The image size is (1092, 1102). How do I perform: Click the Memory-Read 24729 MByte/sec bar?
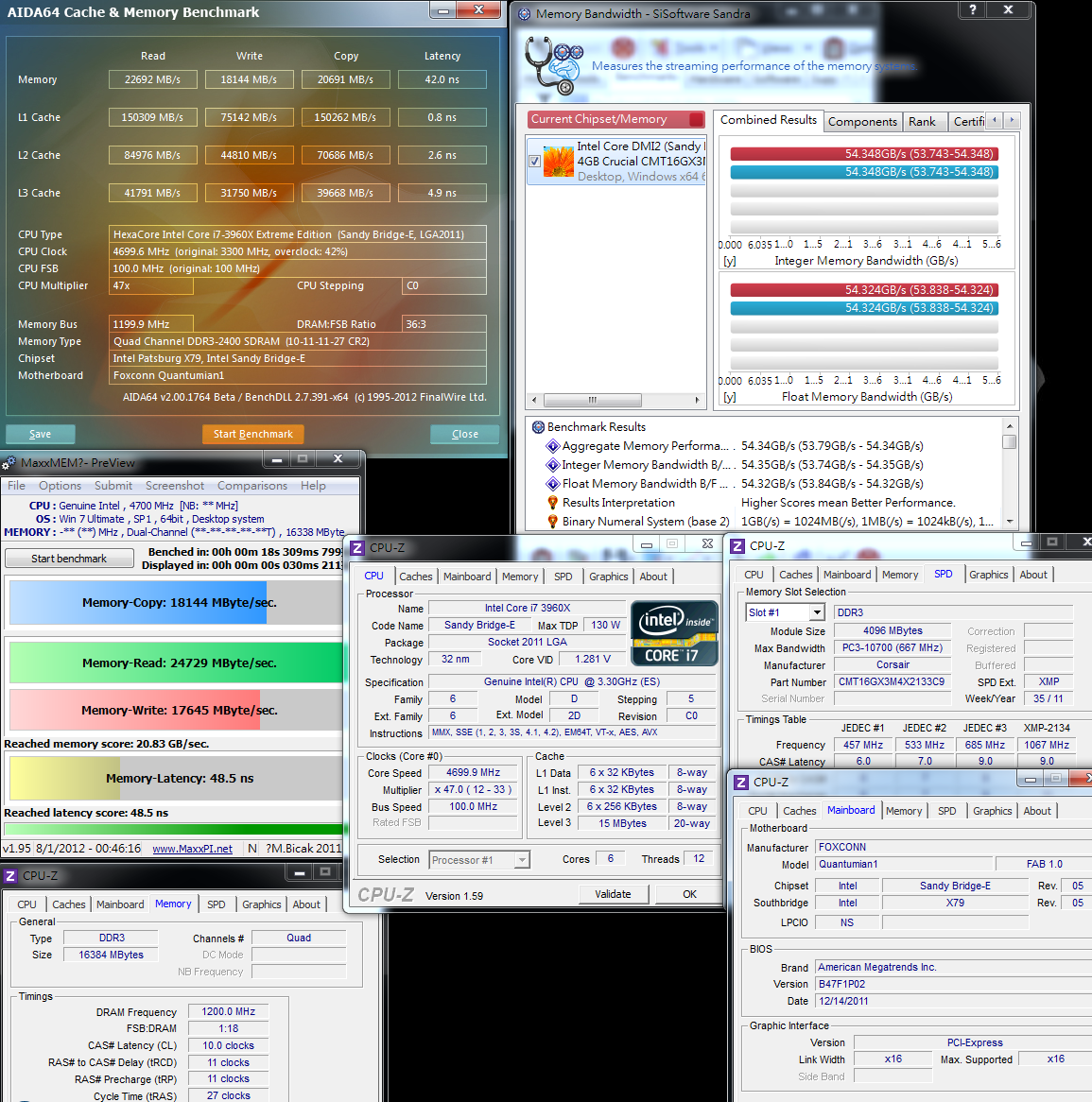click(x=176, y=663)
